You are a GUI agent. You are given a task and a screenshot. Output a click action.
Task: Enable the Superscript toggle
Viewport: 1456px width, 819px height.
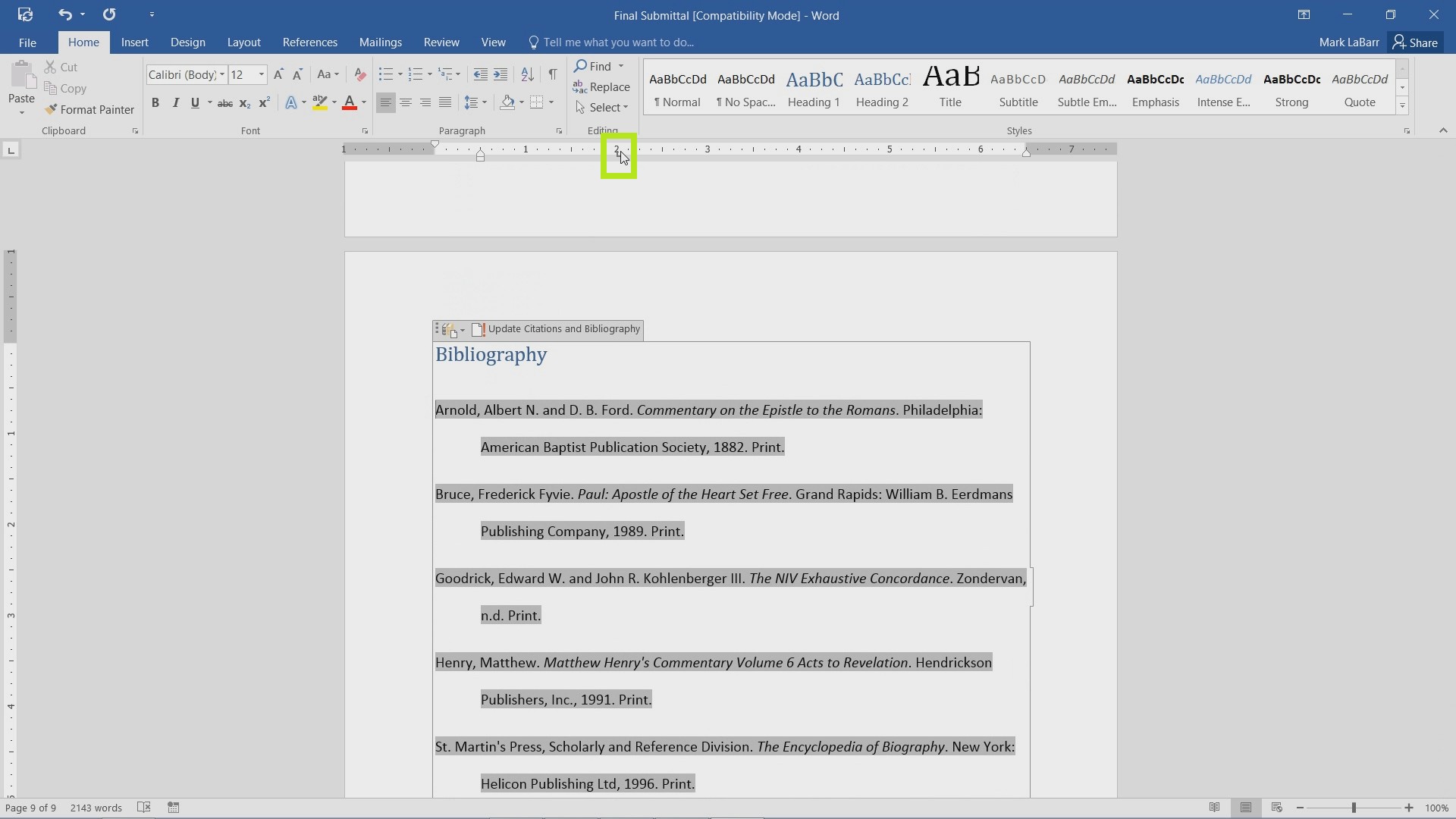(264, 102)
